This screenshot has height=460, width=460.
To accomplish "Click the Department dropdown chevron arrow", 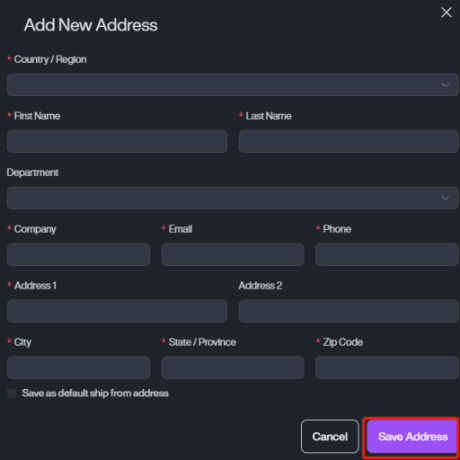I will click(445, 198).
